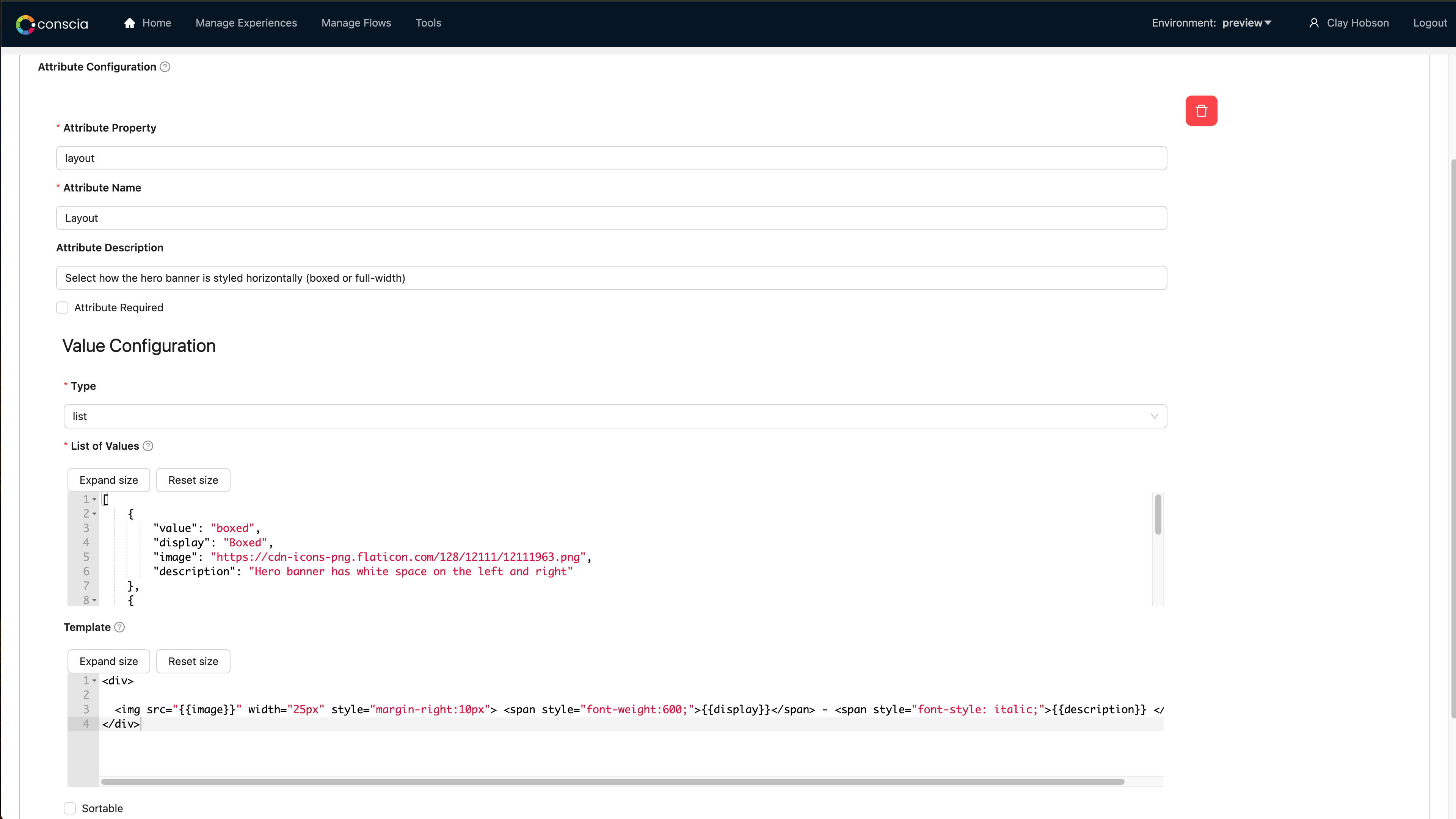Click the info icon next to Template
The height and width of the screenshot is (819, 1456).
pyautogui.click(x=120, y=627)
